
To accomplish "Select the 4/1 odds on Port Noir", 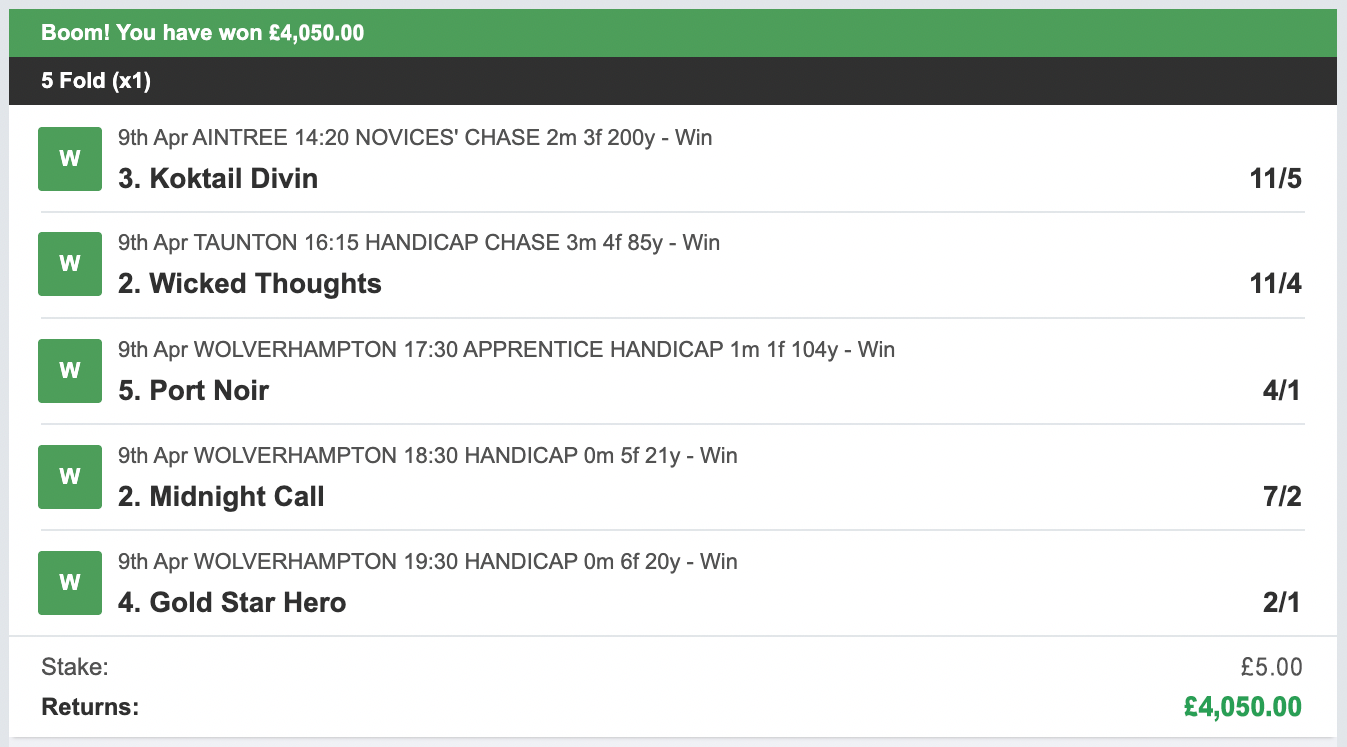I will [1282, 390].
